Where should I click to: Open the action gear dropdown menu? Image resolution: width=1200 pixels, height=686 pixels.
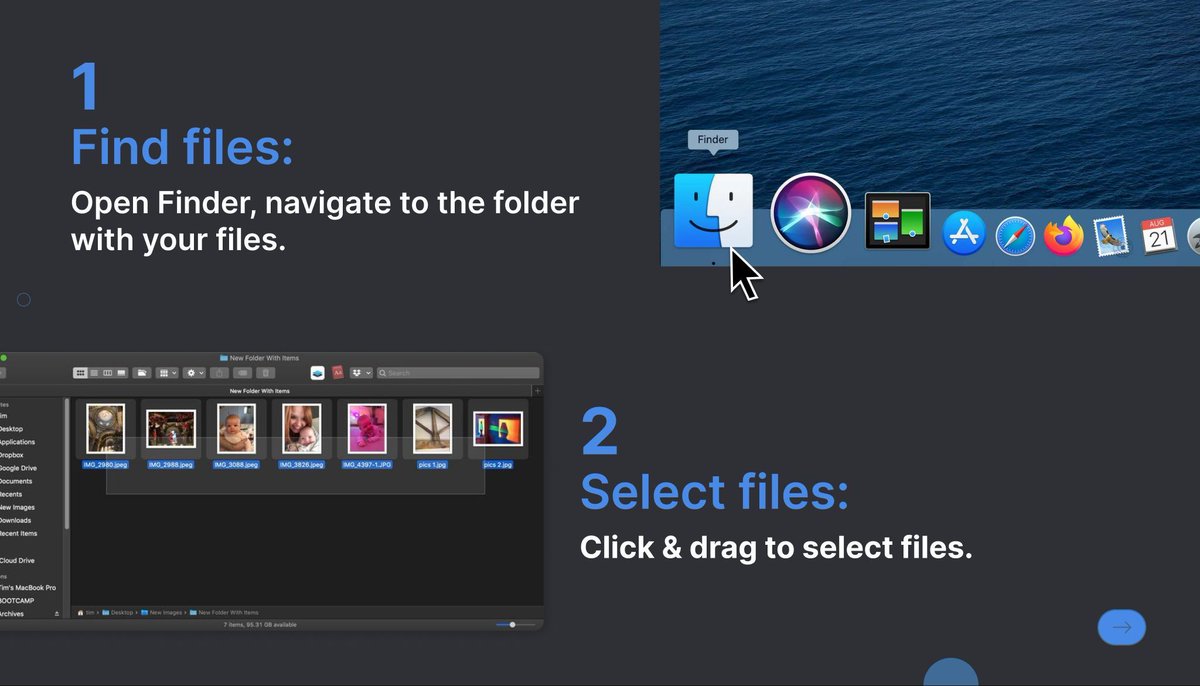click(193, 372)
